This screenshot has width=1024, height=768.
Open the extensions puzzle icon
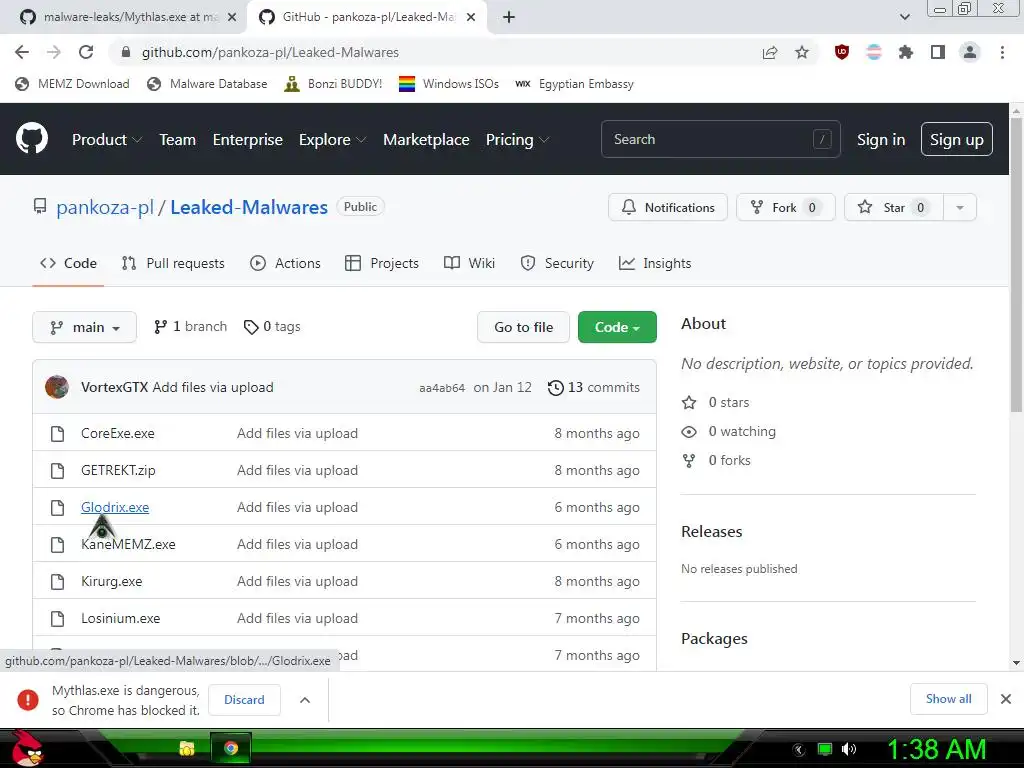906,52
